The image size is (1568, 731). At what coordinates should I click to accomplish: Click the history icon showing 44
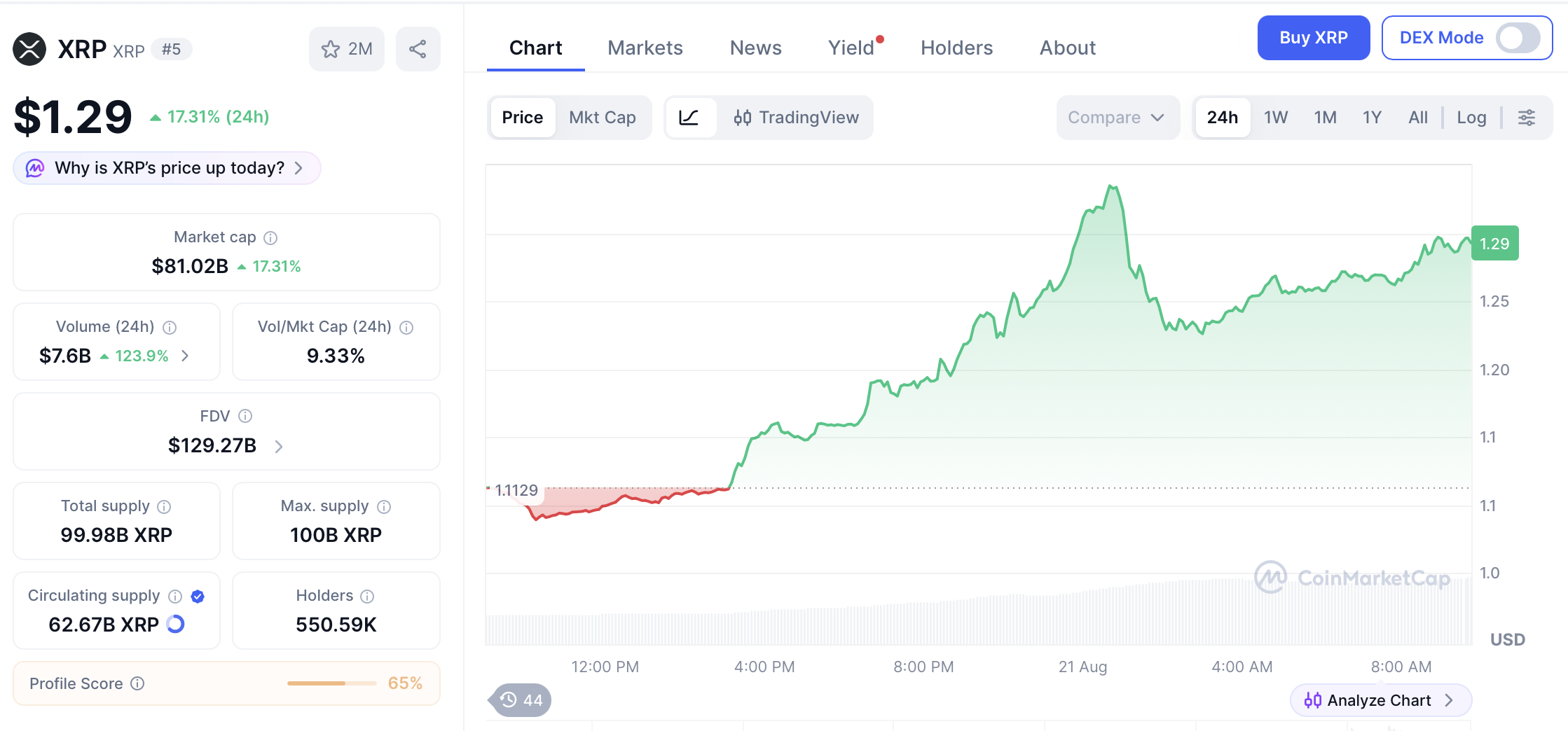[x=521, y=700]
